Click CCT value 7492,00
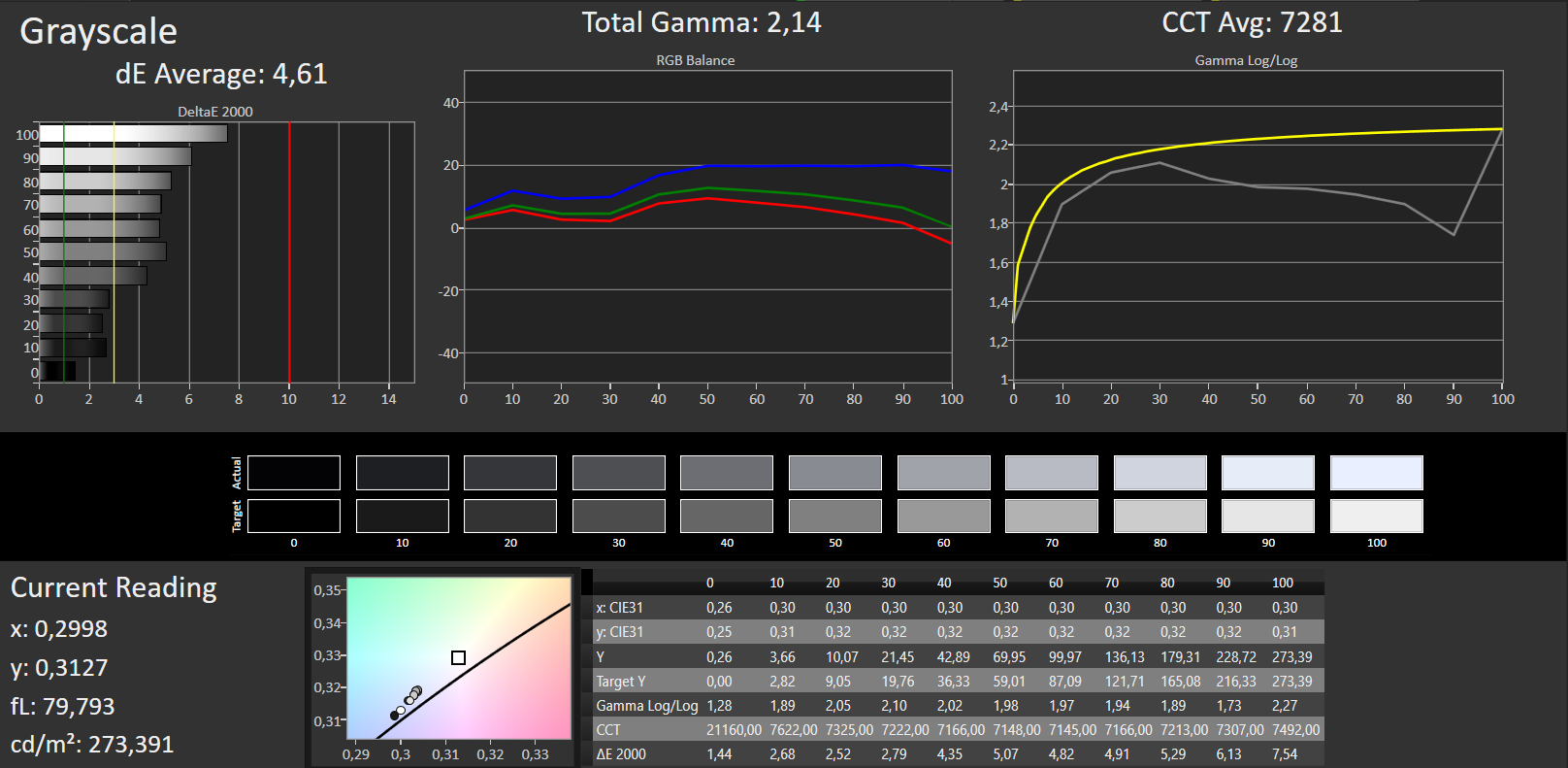Viewport: 1568px width, 768px height. [x=1296, y=730]
